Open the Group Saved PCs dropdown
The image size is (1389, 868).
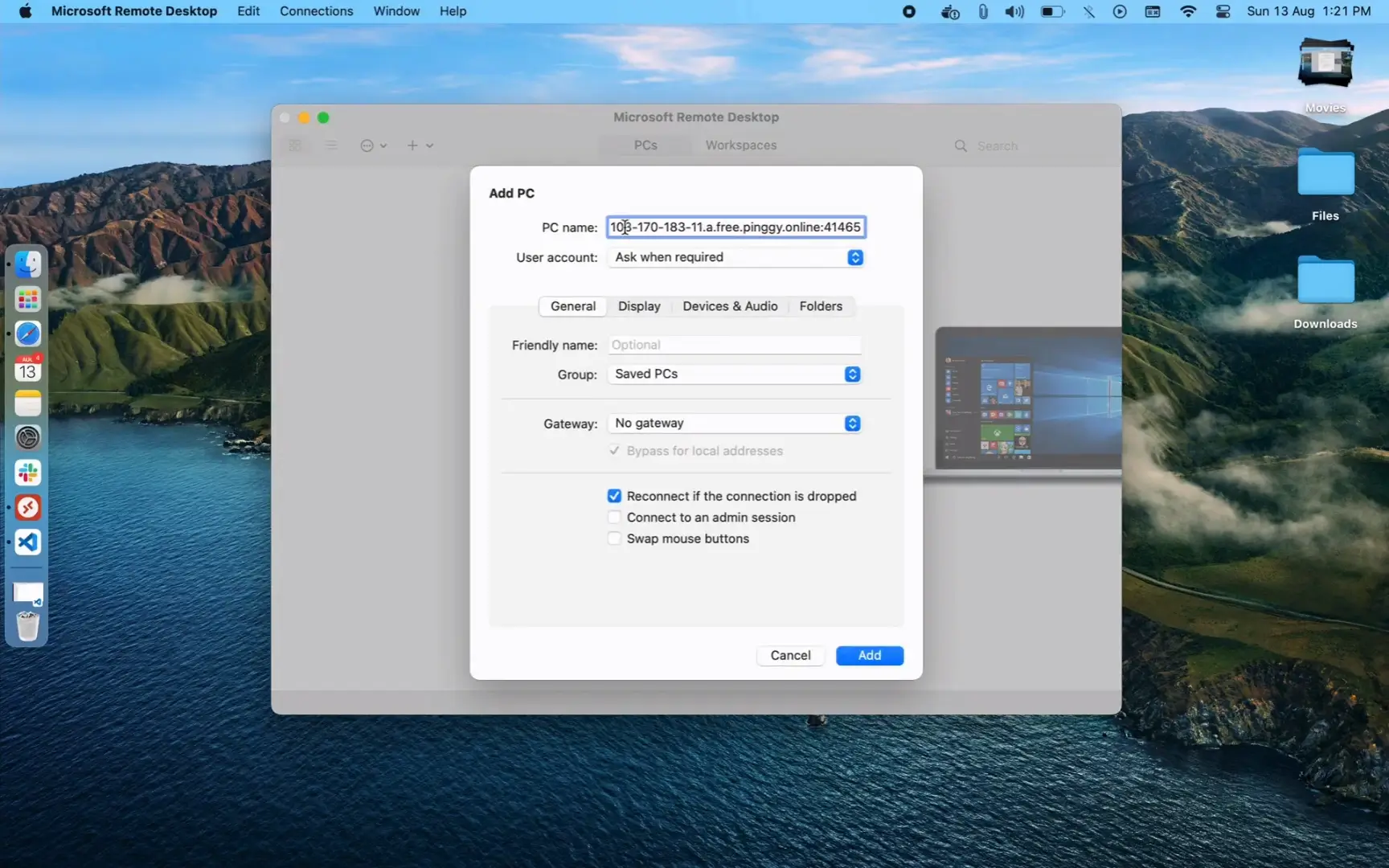coord(735,374)
